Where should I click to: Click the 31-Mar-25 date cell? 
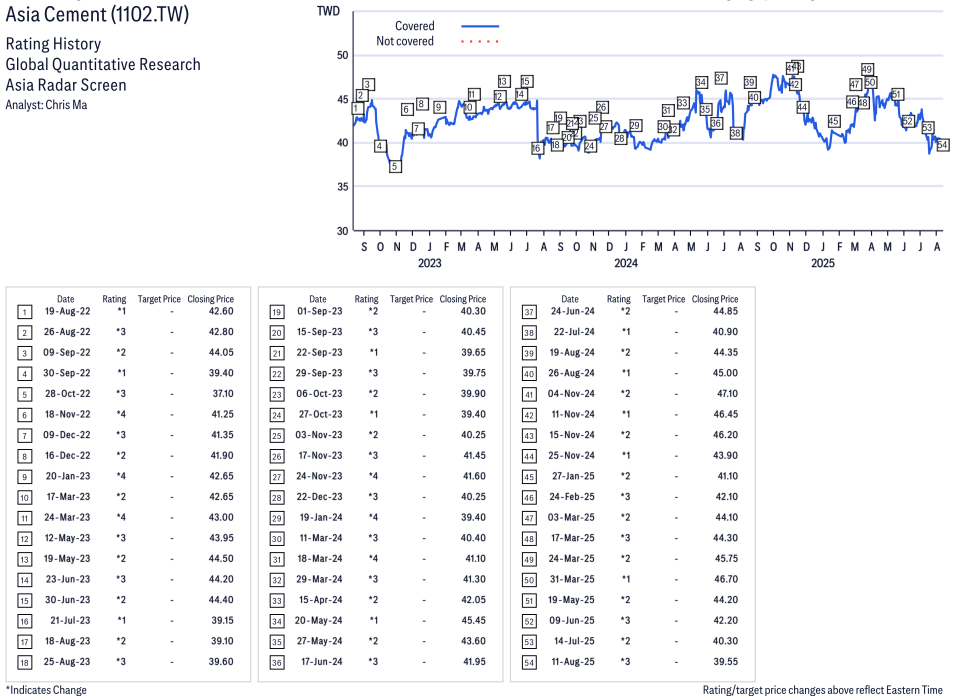click(573, 579)
